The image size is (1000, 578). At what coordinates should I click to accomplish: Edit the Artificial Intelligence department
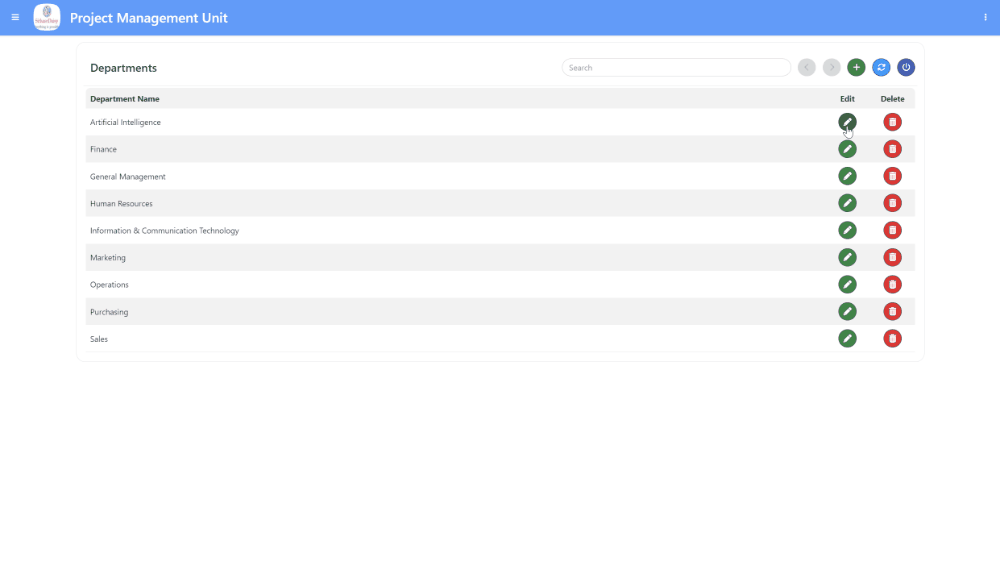847,122
